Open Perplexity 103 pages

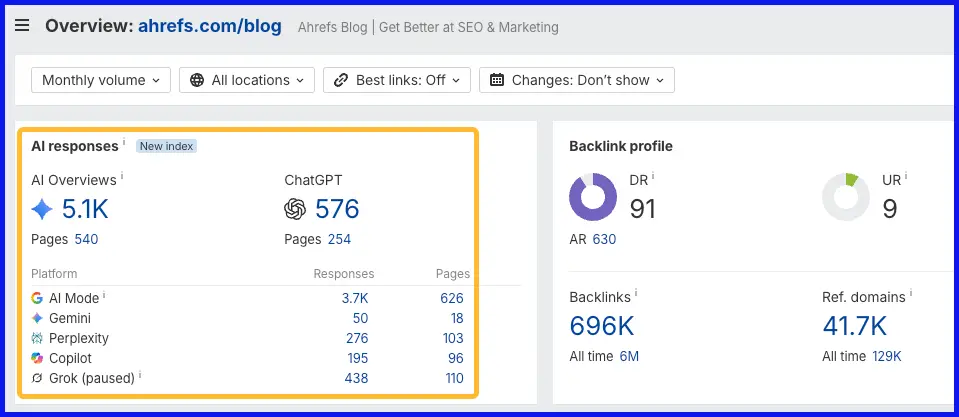(x=453, y=338)
